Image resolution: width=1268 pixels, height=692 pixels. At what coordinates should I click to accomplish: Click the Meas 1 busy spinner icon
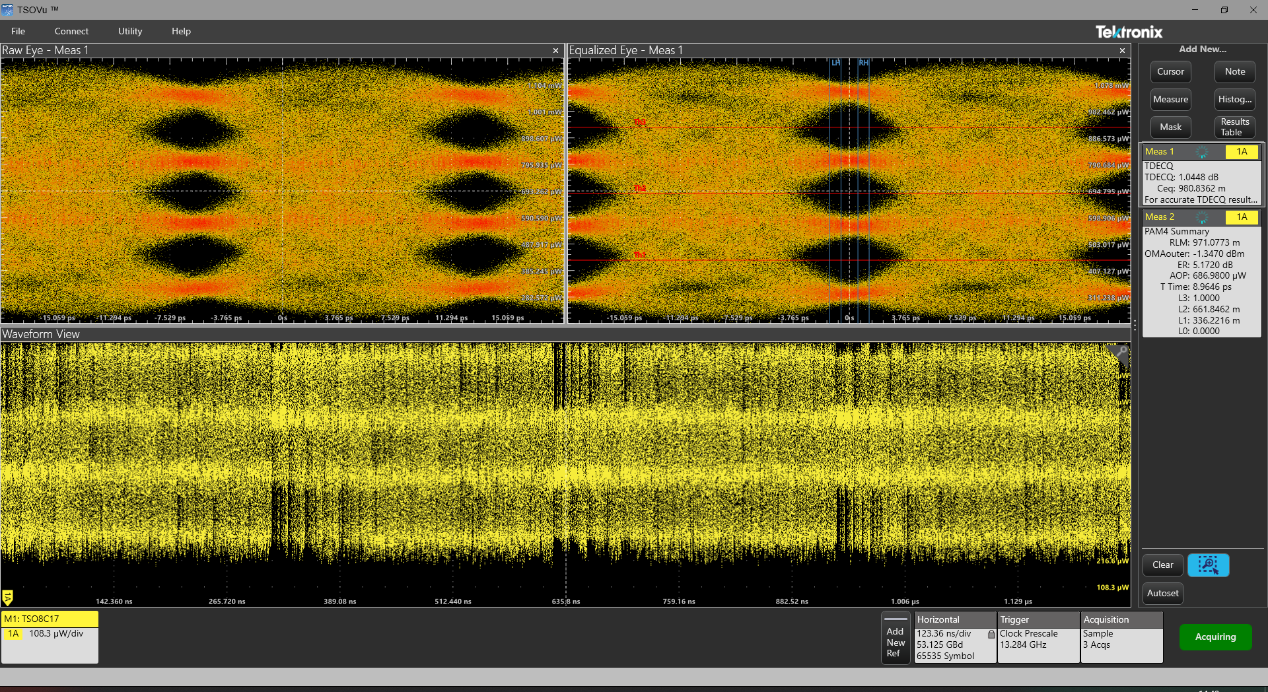point(1203,152)
